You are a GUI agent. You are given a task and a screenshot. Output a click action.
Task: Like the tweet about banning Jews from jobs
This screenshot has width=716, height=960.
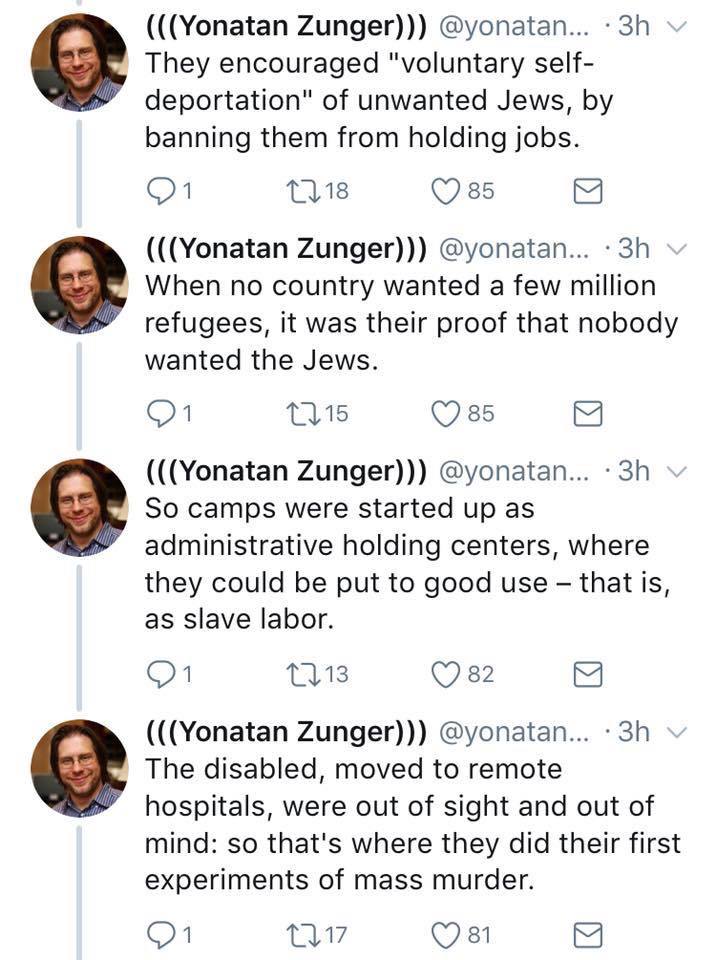point(445,191)
